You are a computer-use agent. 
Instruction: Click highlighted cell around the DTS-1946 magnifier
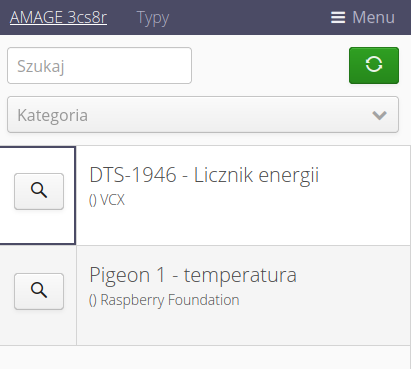(x=38, y=195)
